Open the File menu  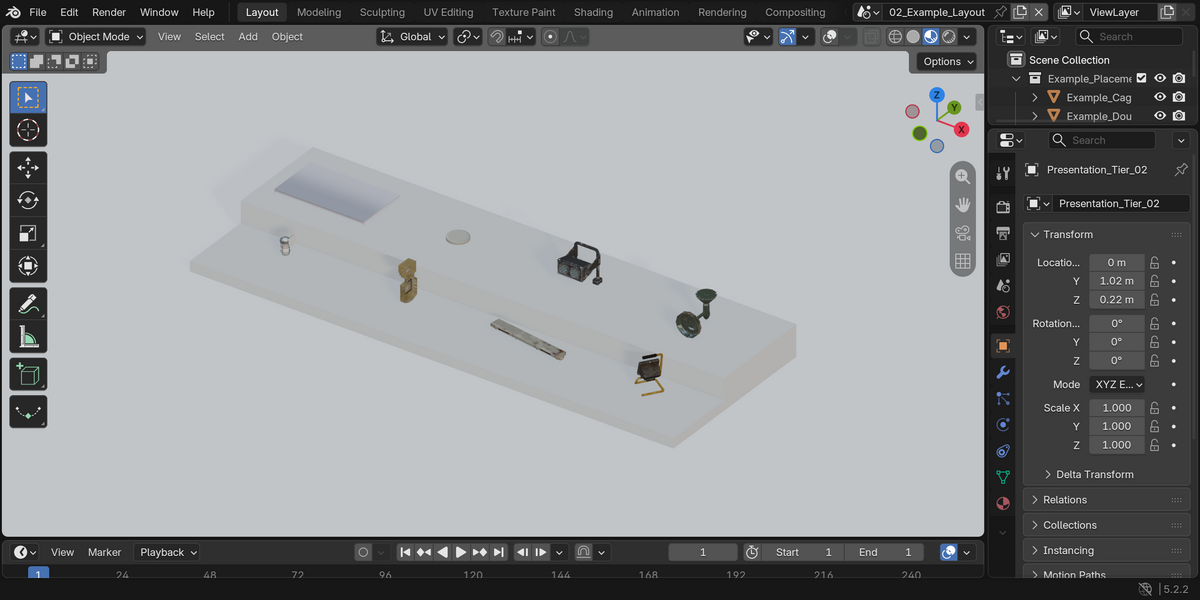[x=38, y=12]
